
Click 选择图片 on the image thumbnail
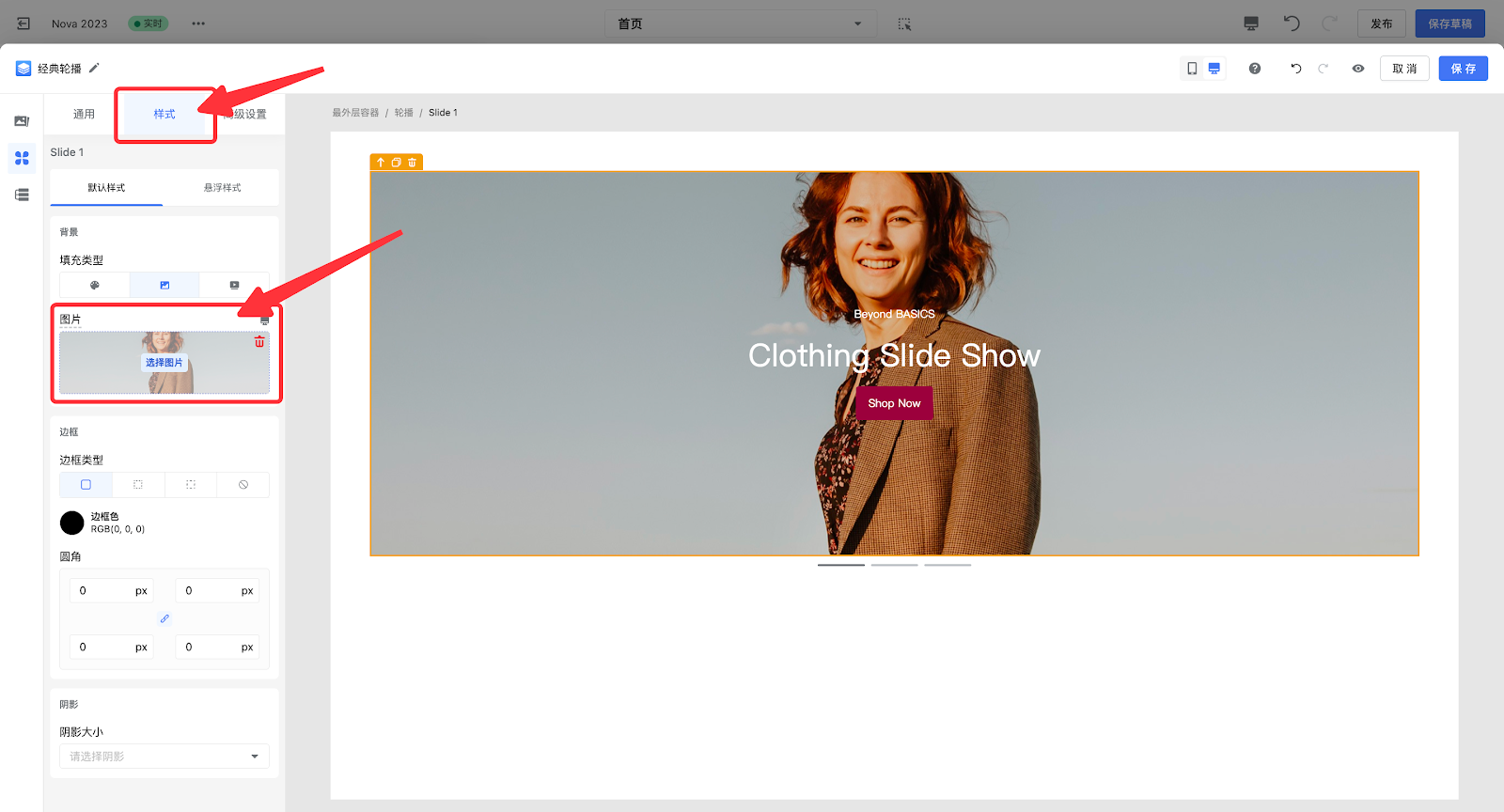(x=164, y=363)
